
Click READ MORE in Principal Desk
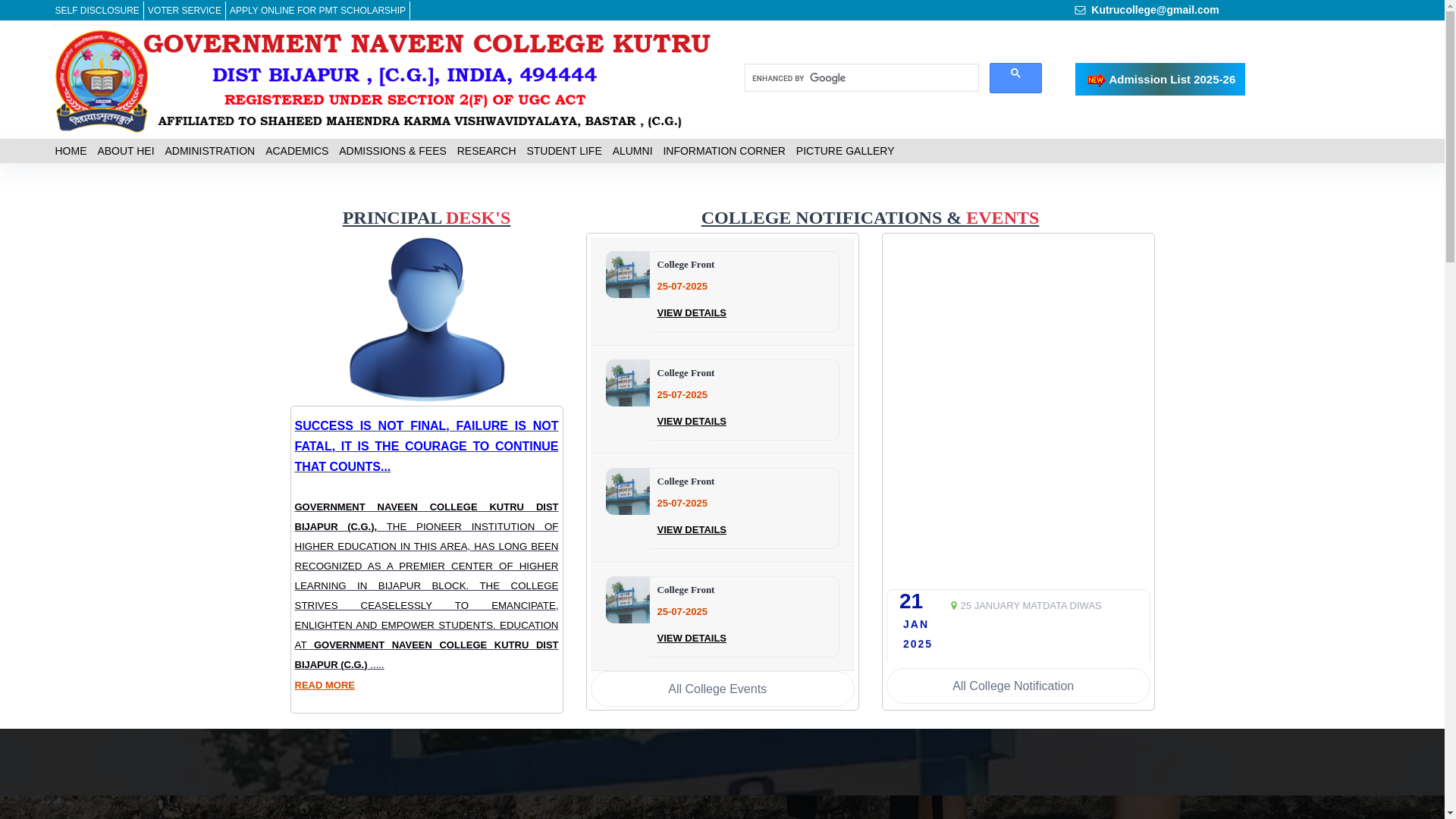pyautogui.click(x=325, y=686)
